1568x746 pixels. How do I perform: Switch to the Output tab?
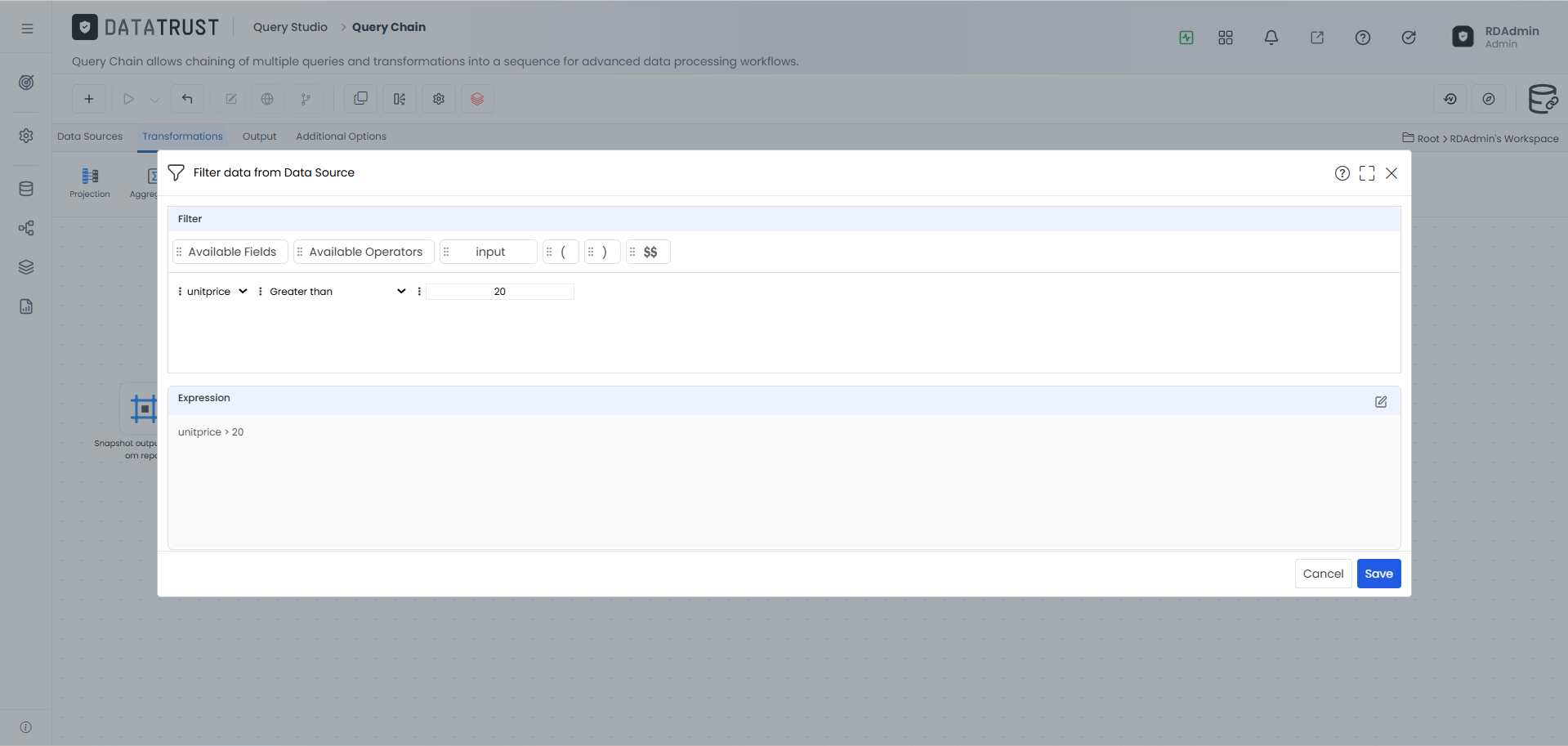click(x=259, y=136)
